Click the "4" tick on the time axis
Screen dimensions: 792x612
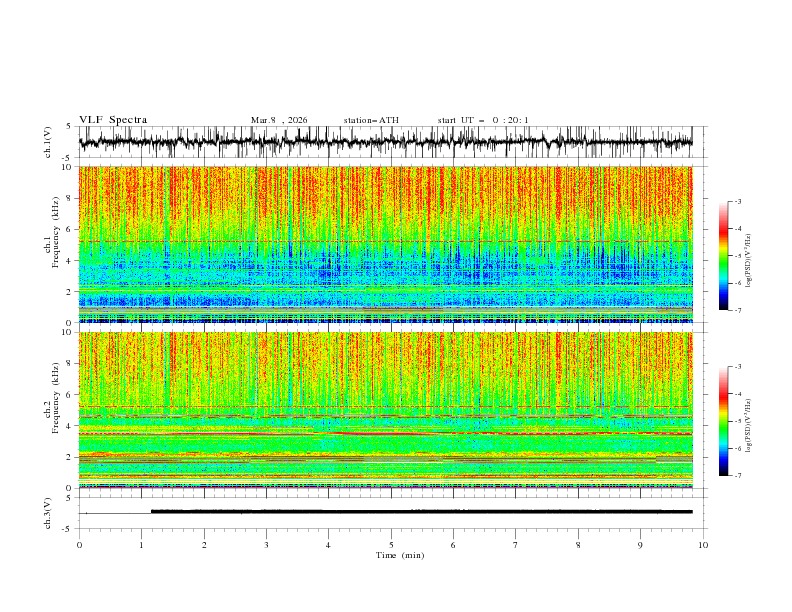[x=328, y=545]
